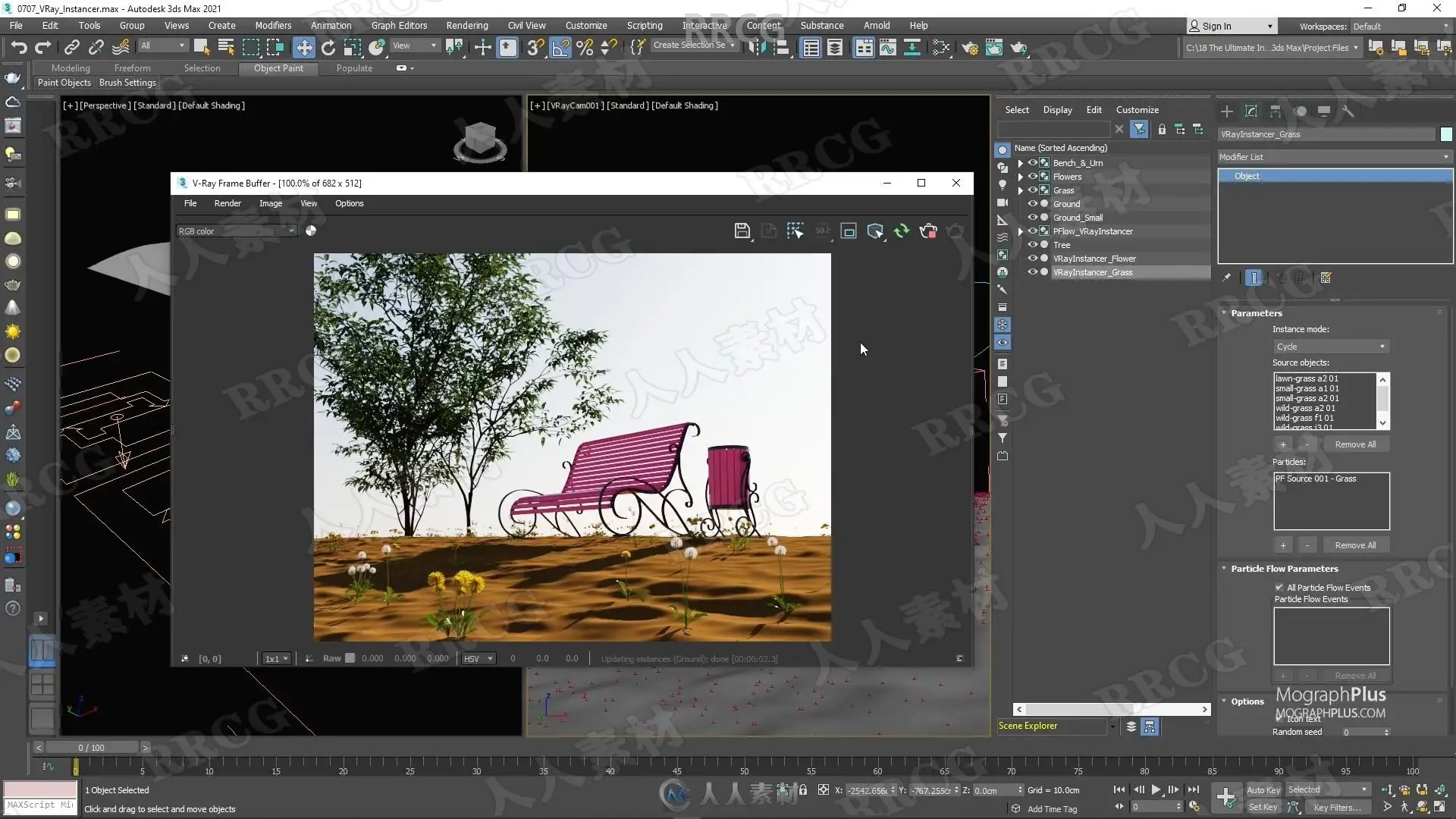Click the Auto Key button
This screenshot has height=819, width=1456.
point(1263,789)
